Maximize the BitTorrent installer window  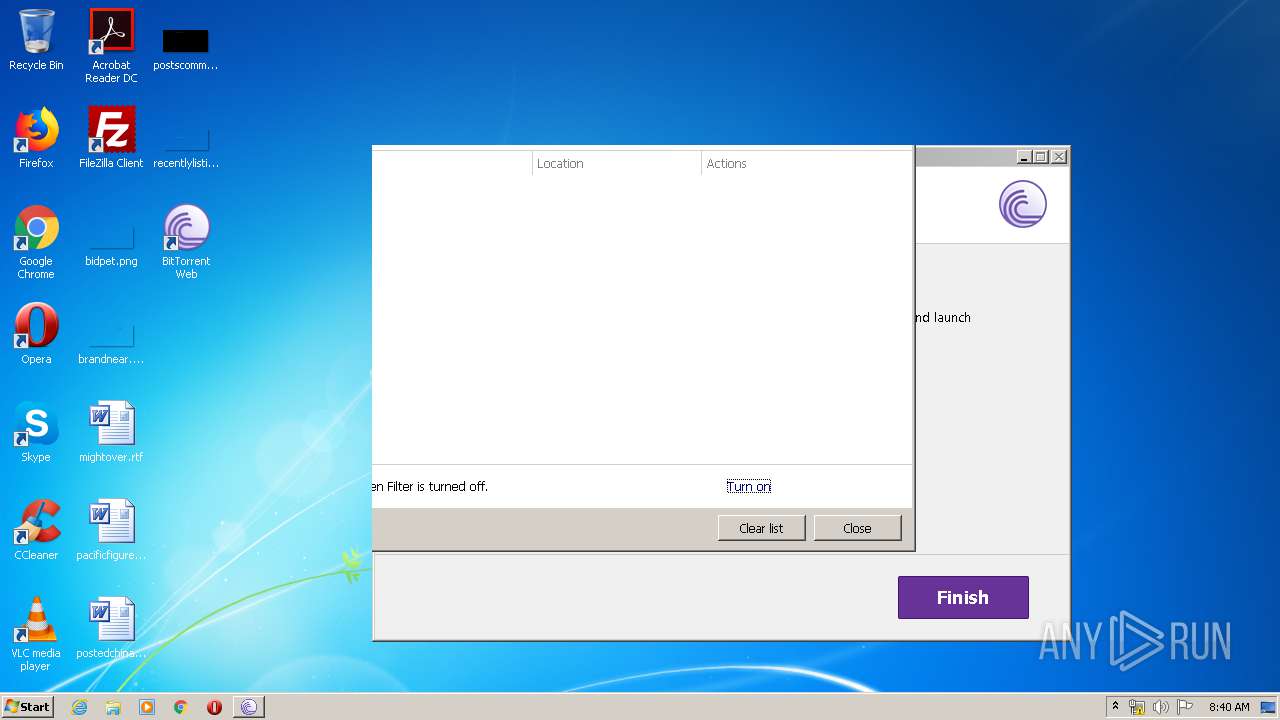pyautogui.click(x=1040, y=157)
